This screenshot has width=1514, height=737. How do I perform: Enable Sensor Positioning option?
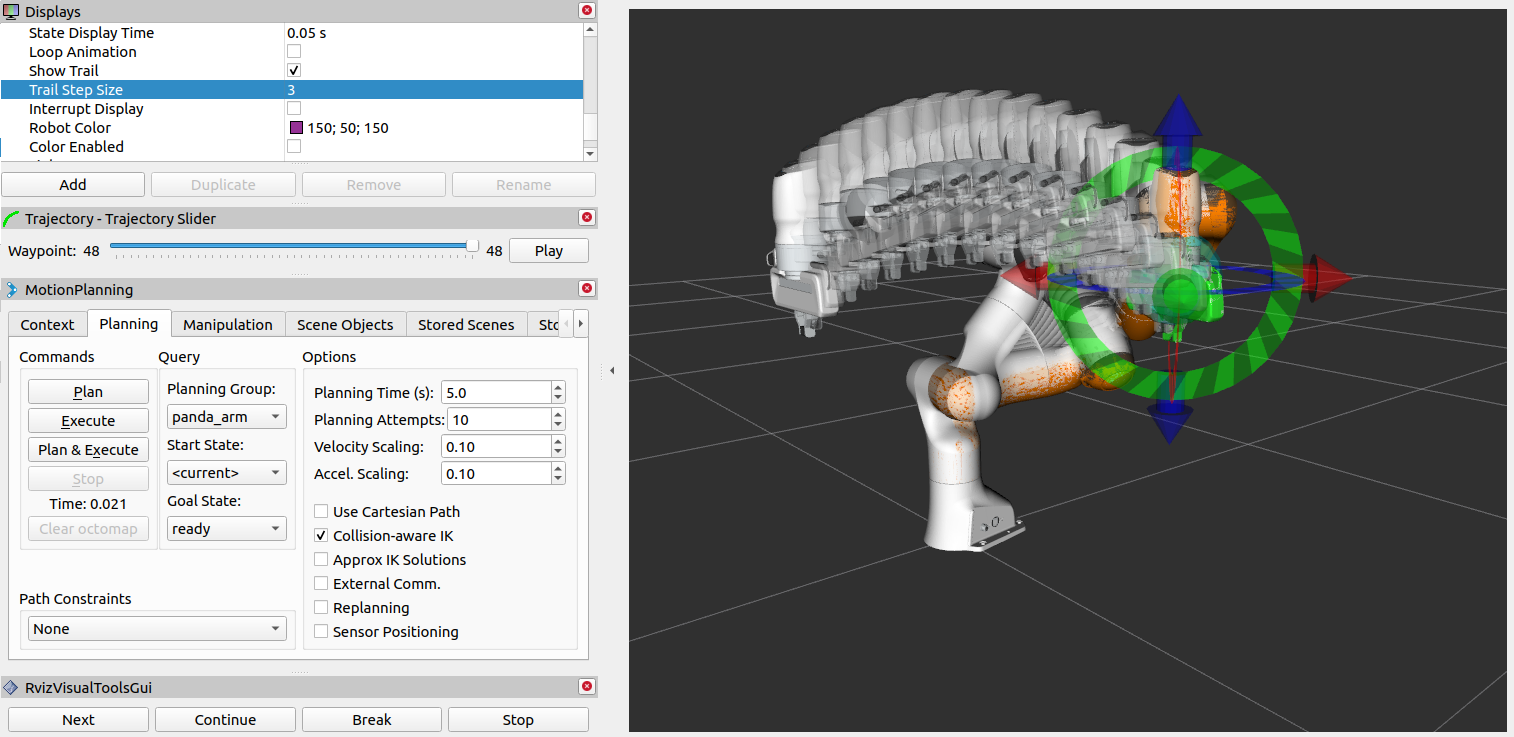[x=321, y=632]
